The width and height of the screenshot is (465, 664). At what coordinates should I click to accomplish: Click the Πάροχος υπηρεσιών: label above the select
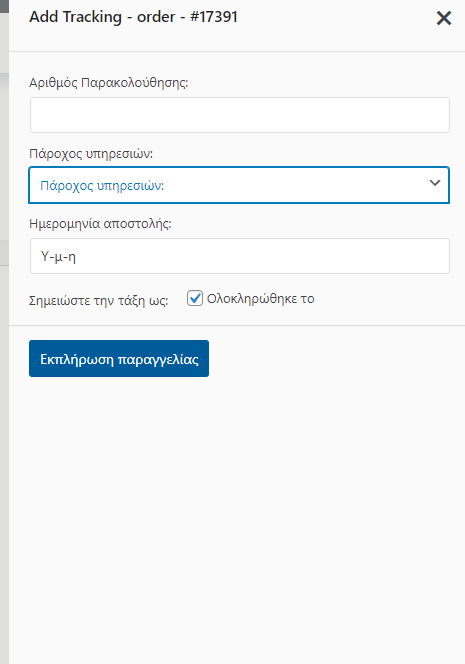point(91,153)
